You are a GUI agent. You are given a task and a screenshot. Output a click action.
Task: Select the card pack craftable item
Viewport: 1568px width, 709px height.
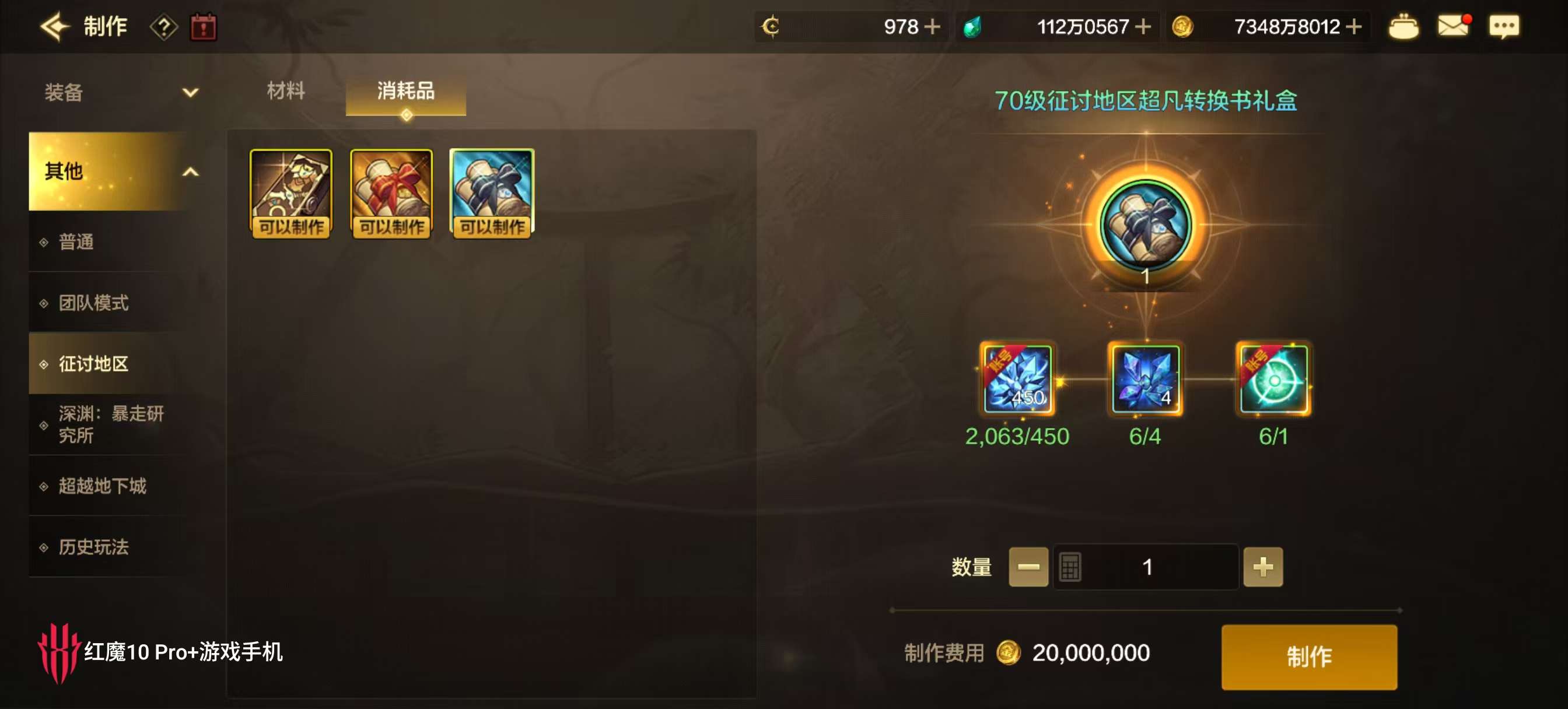[x=291, y=194]
